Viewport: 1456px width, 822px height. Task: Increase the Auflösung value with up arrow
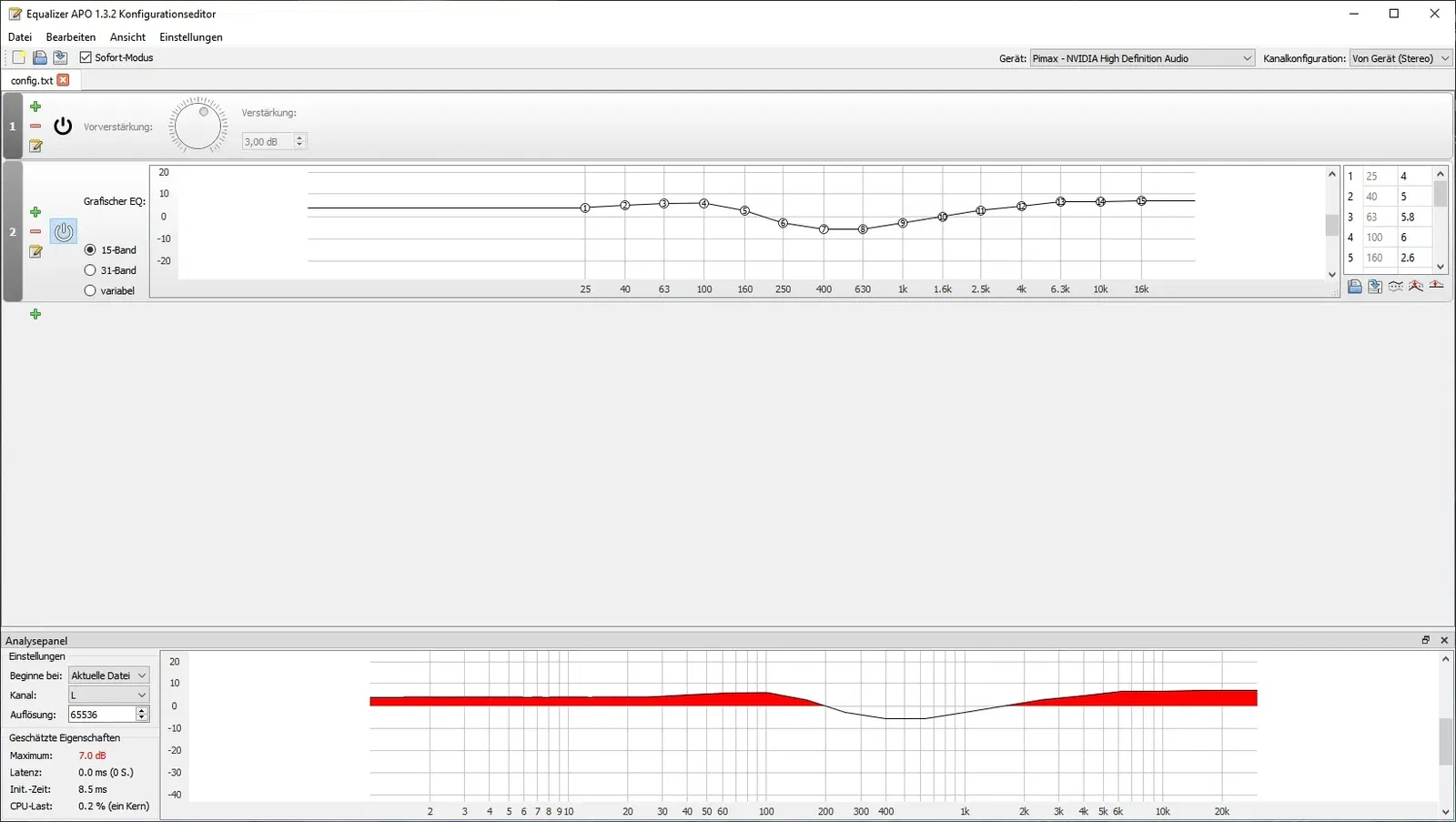142,711
